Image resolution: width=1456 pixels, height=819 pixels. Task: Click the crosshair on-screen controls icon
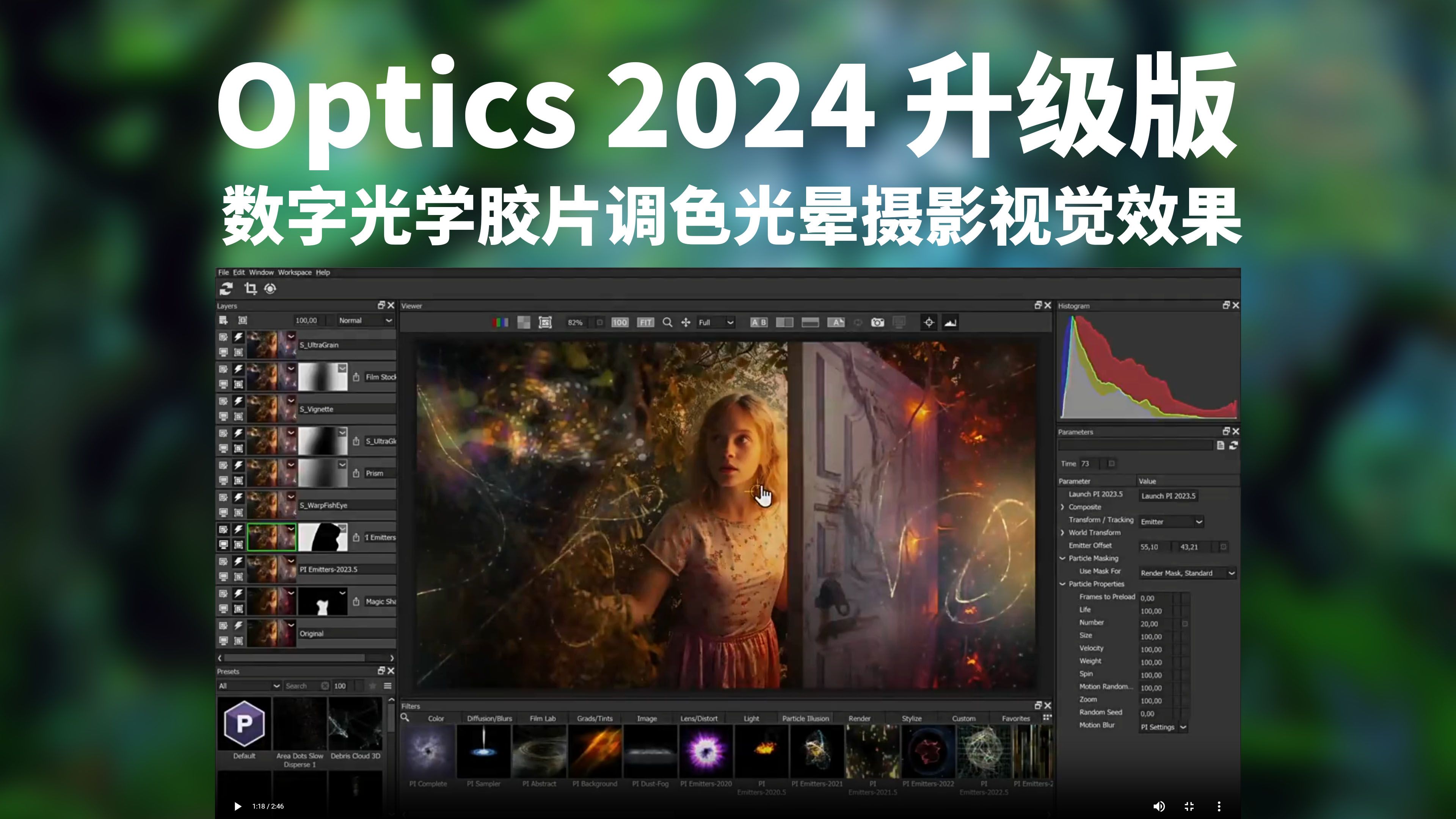click(x=929, y=322)
